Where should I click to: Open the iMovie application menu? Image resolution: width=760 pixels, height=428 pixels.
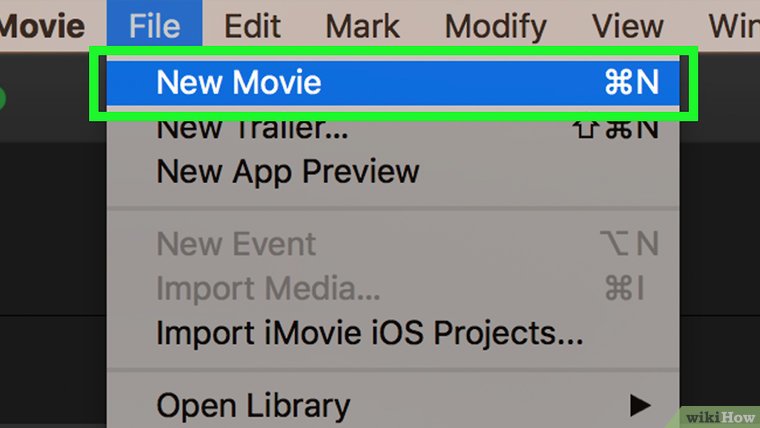[40, 24]
